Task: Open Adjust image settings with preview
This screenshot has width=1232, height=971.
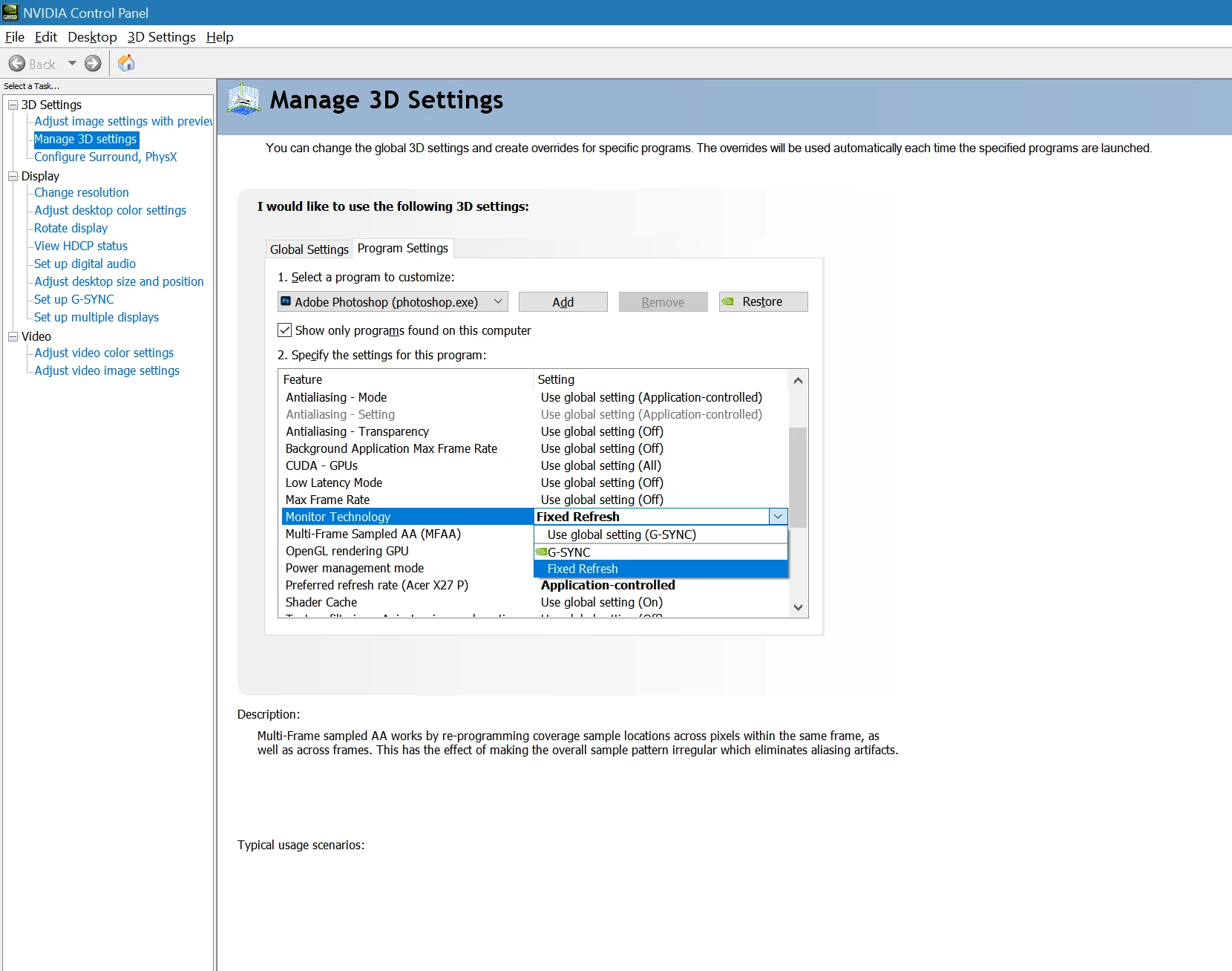Action: click(x=123, y=121)
